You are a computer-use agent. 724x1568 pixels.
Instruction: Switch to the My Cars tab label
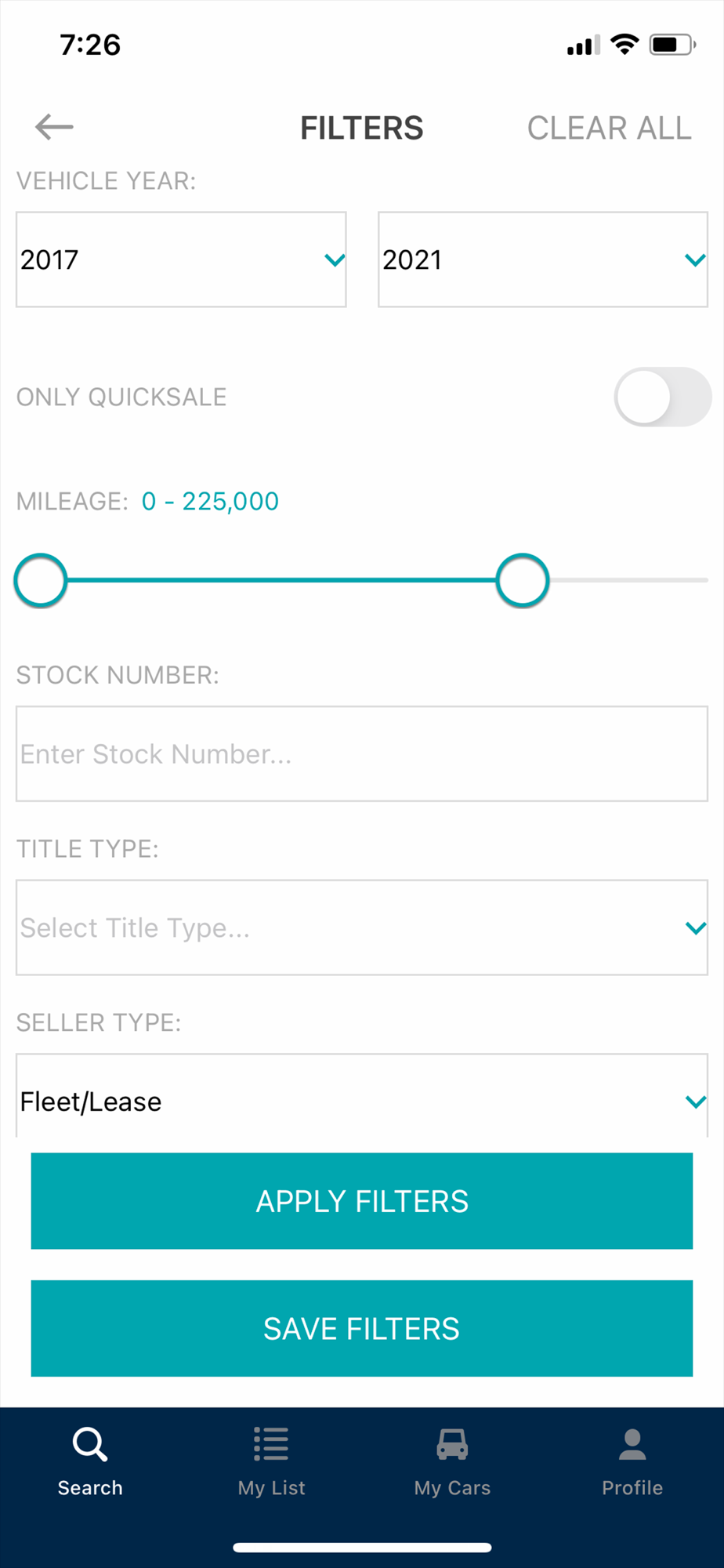(x=452, y=1488)
